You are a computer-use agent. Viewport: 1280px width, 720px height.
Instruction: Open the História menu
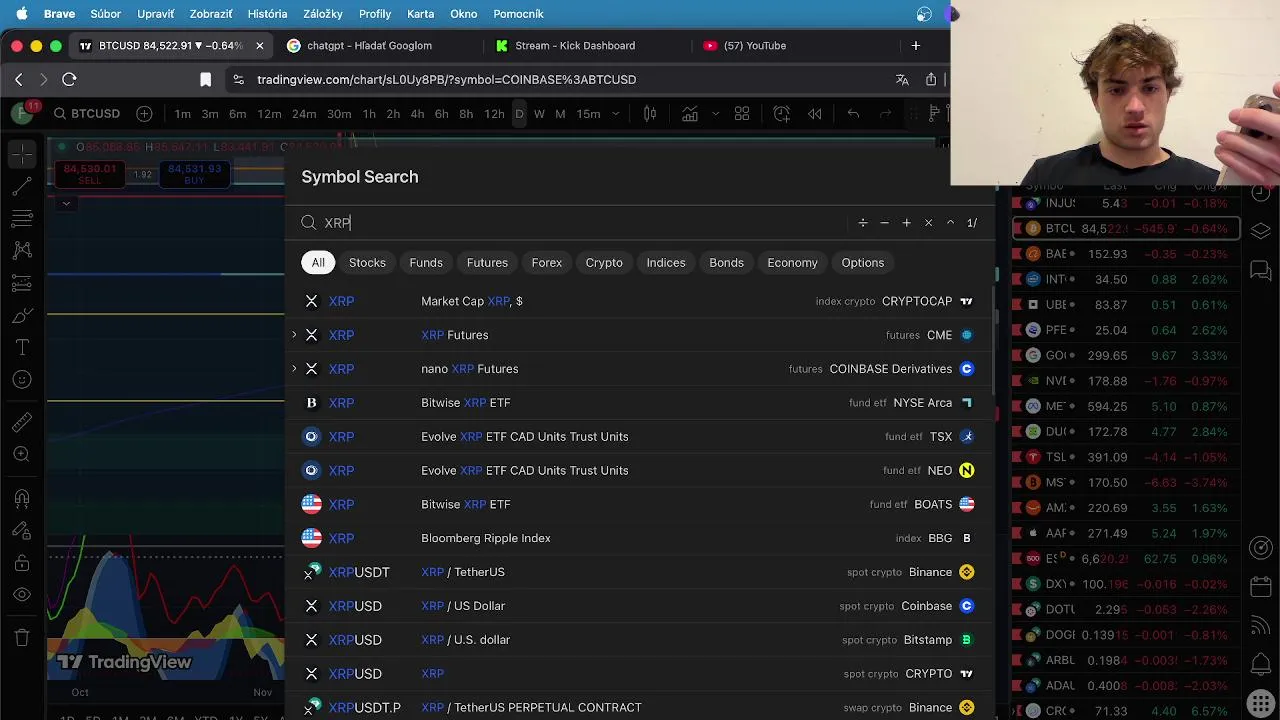[x=267, y=14]
